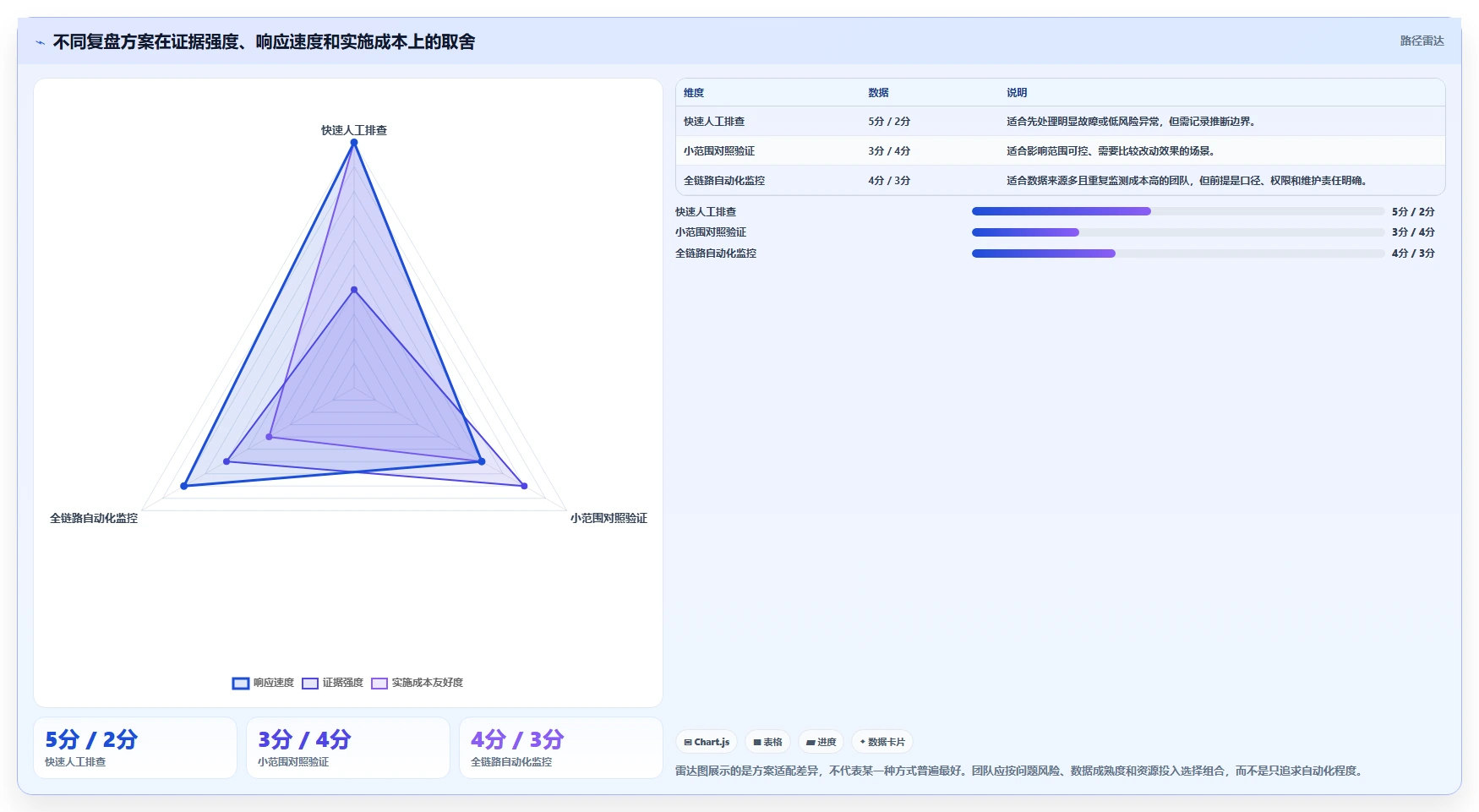The image size is (1479, 812).
Task: Click the 3分 / 4分 value after the progress bar
Action: [1413, 232]
